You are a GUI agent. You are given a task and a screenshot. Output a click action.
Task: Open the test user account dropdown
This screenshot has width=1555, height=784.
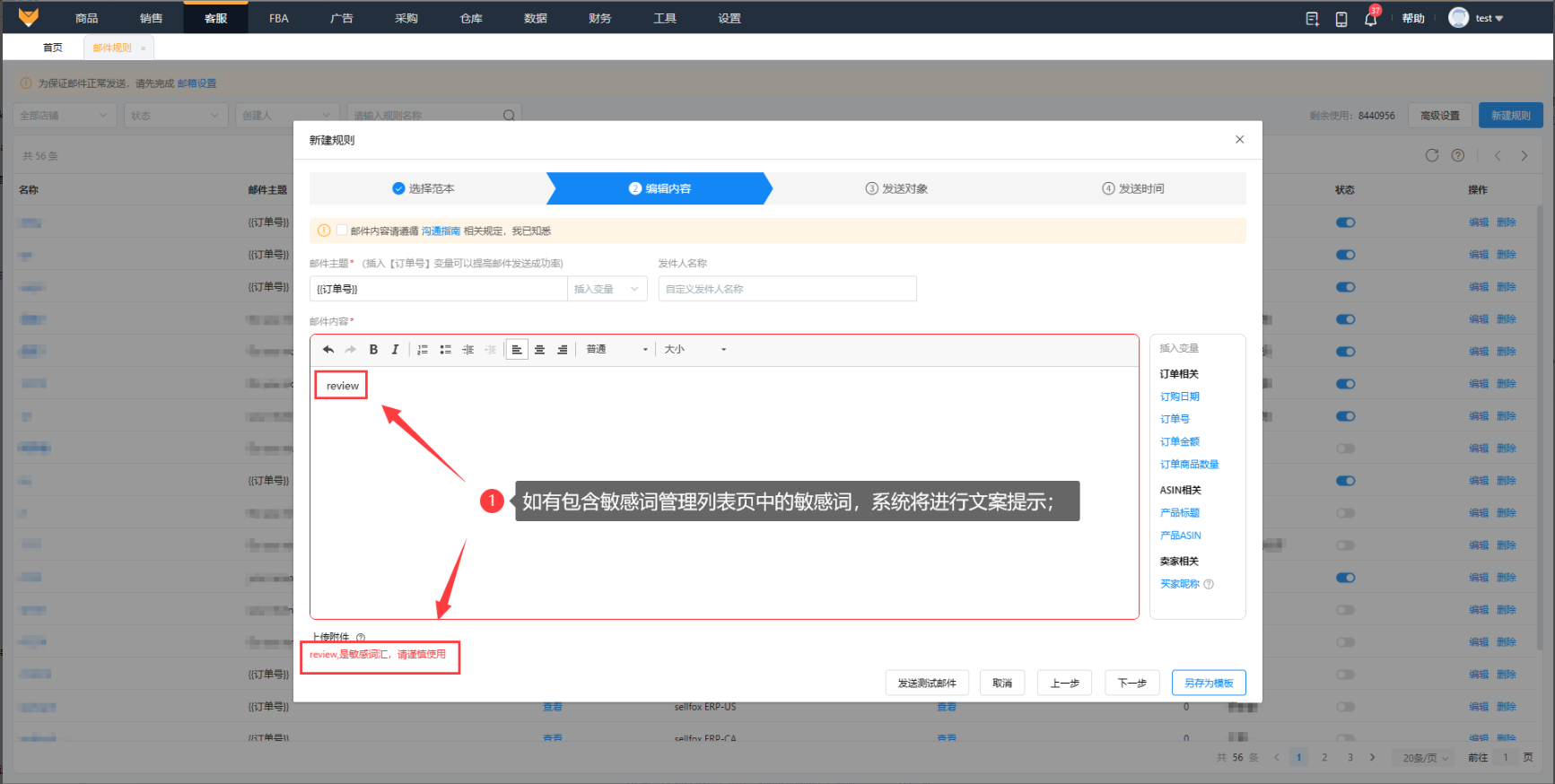coord(1489,18)
